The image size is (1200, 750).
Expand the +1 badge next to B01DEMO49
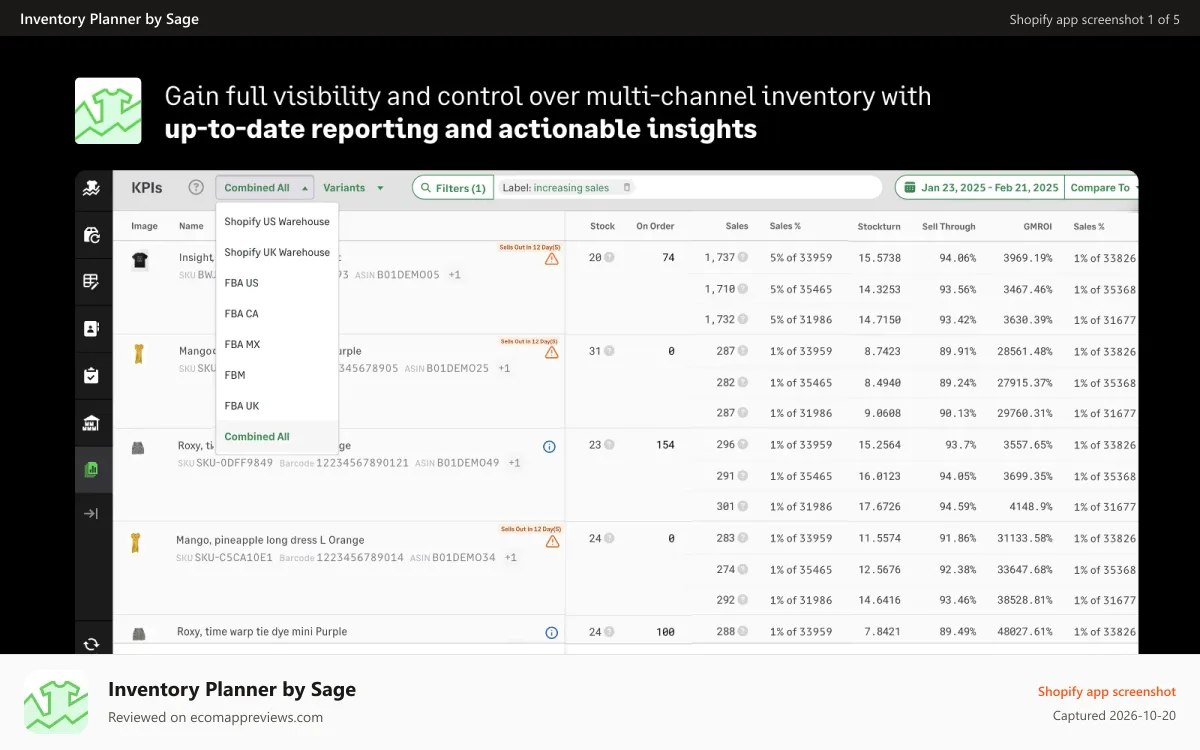(x=514, y=463)
